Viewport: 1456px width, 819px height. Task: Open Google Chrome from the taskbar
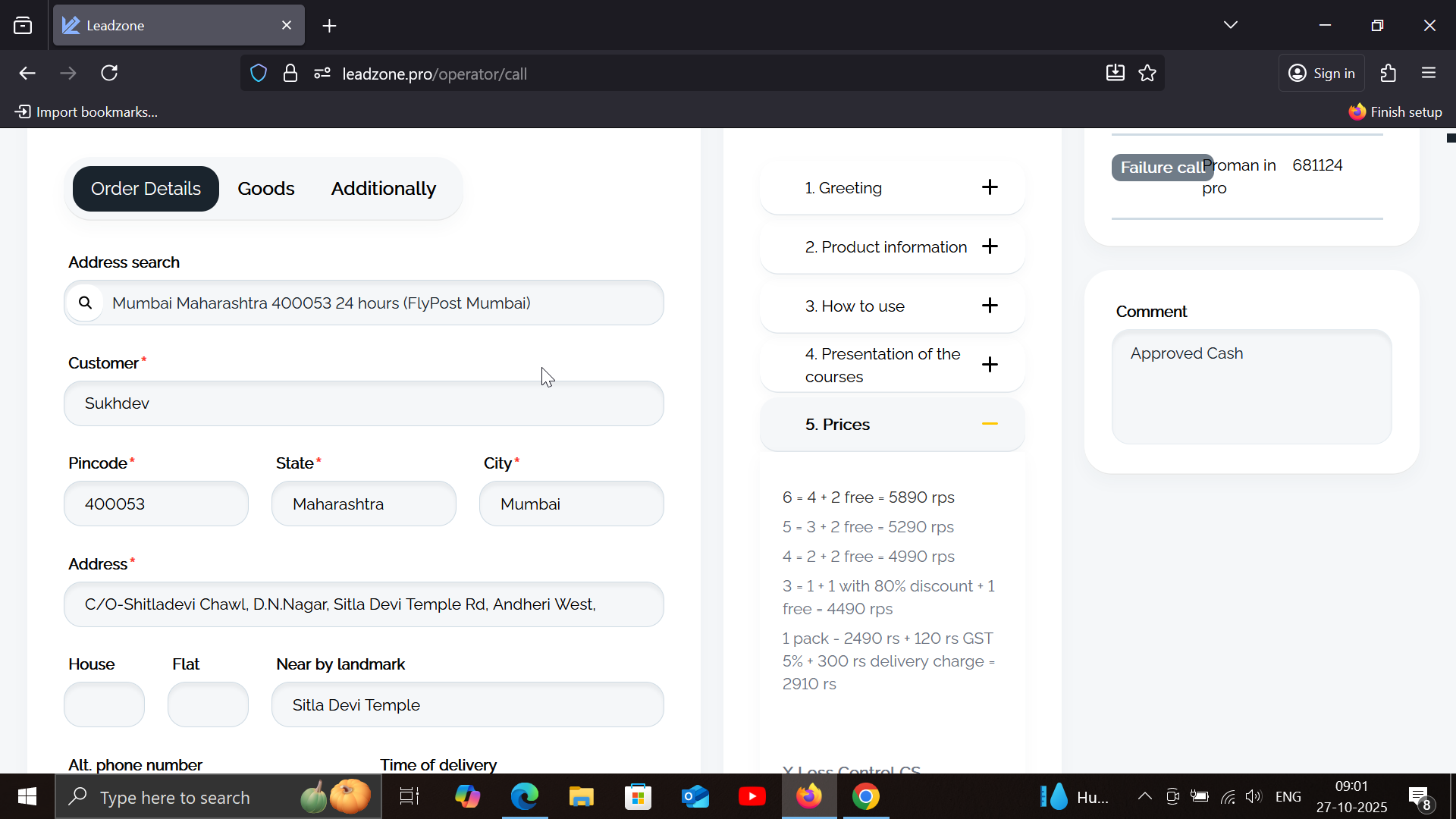click(x=865, y=797)
